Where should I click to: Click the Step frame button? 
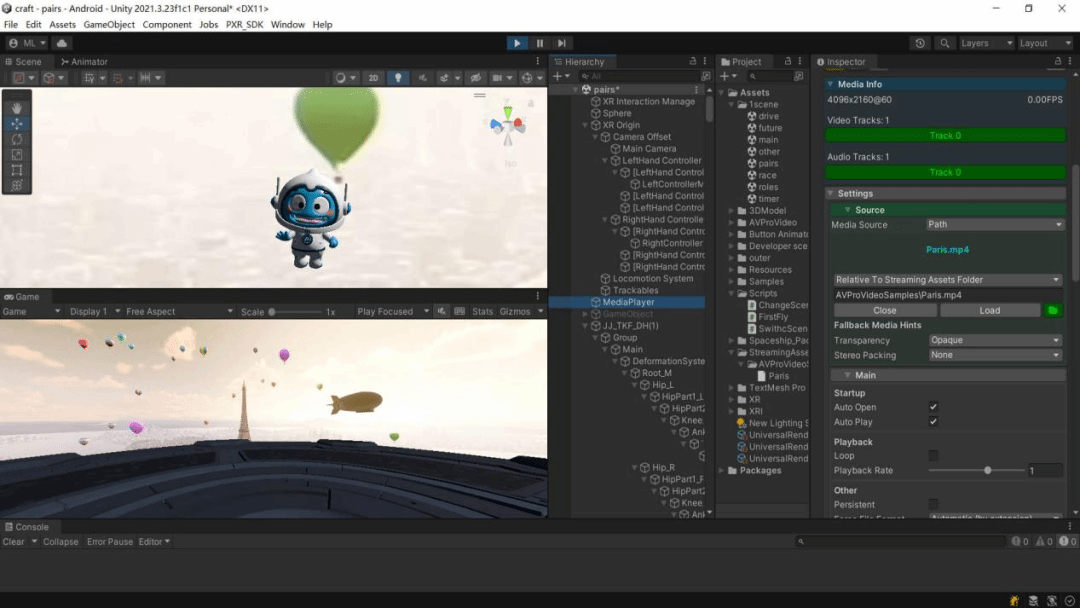click(x=562, y=43)
